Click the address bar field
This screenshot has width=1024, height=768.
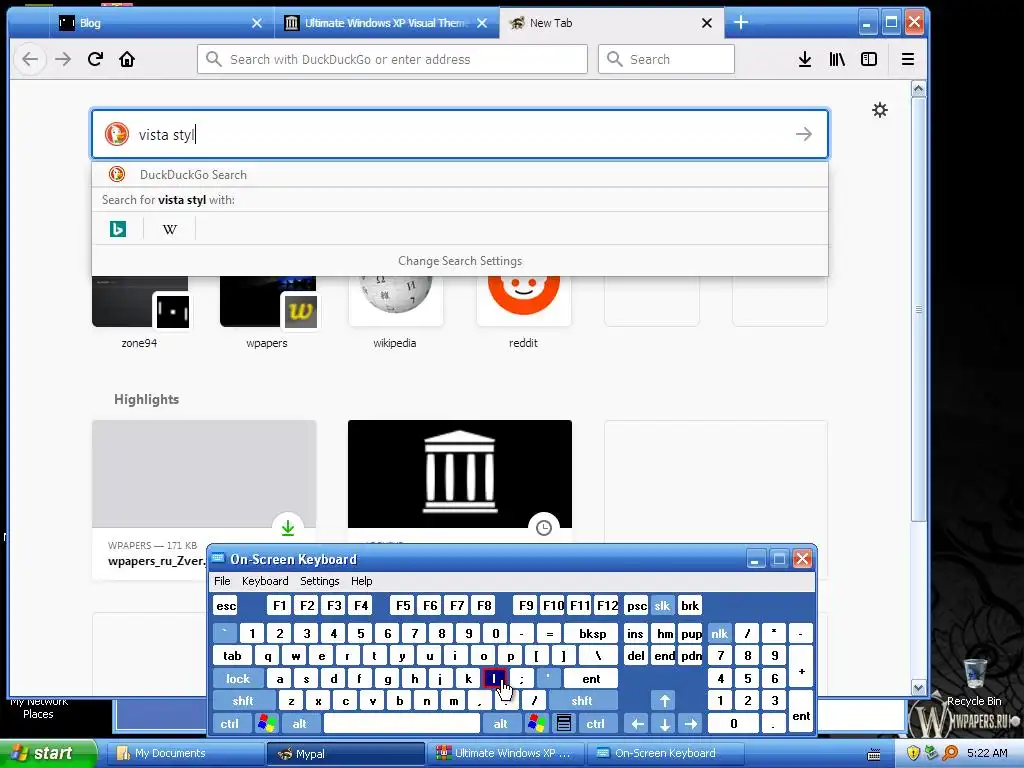tap(392, 59)
